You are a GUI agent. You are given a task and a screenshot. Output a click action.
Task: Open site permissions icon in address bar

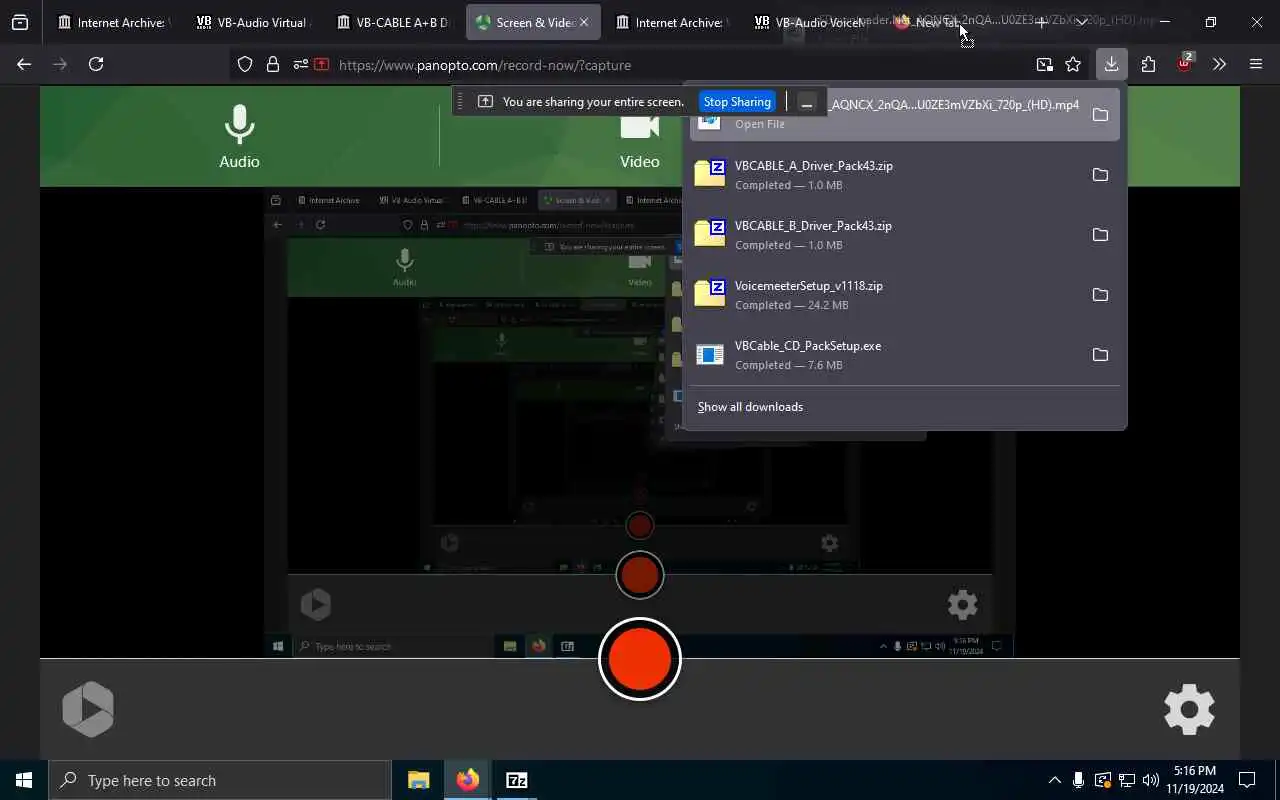300,65
